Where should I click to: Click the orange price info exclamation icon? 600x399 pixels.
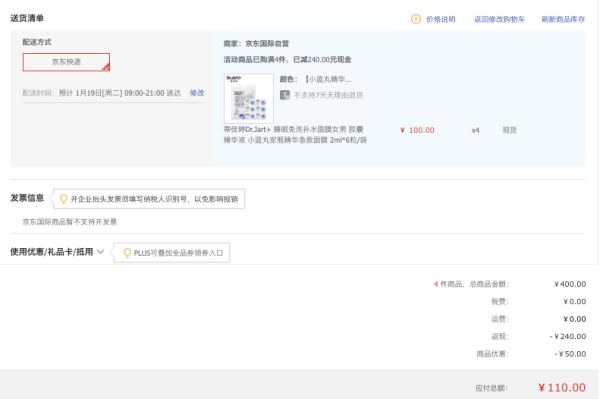416,19
